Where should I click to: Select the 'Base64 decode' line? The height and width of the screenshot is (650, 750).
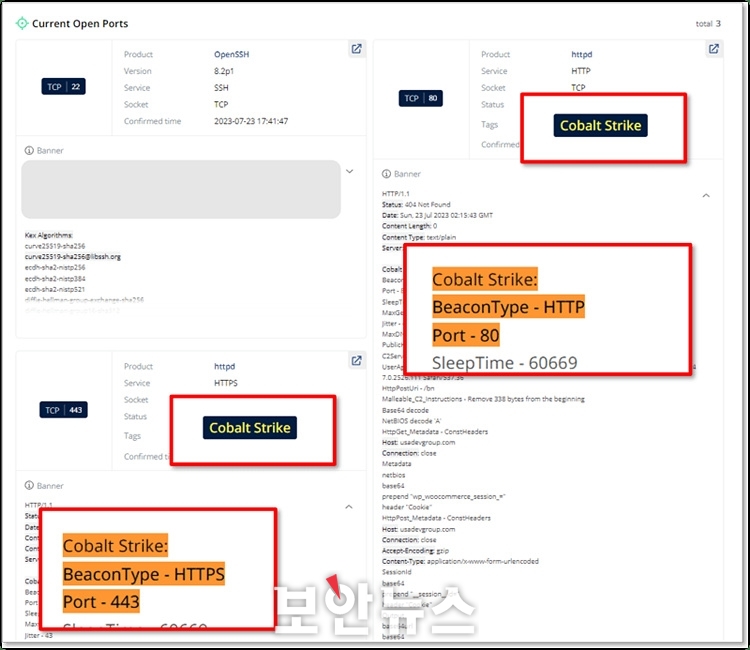405,410
